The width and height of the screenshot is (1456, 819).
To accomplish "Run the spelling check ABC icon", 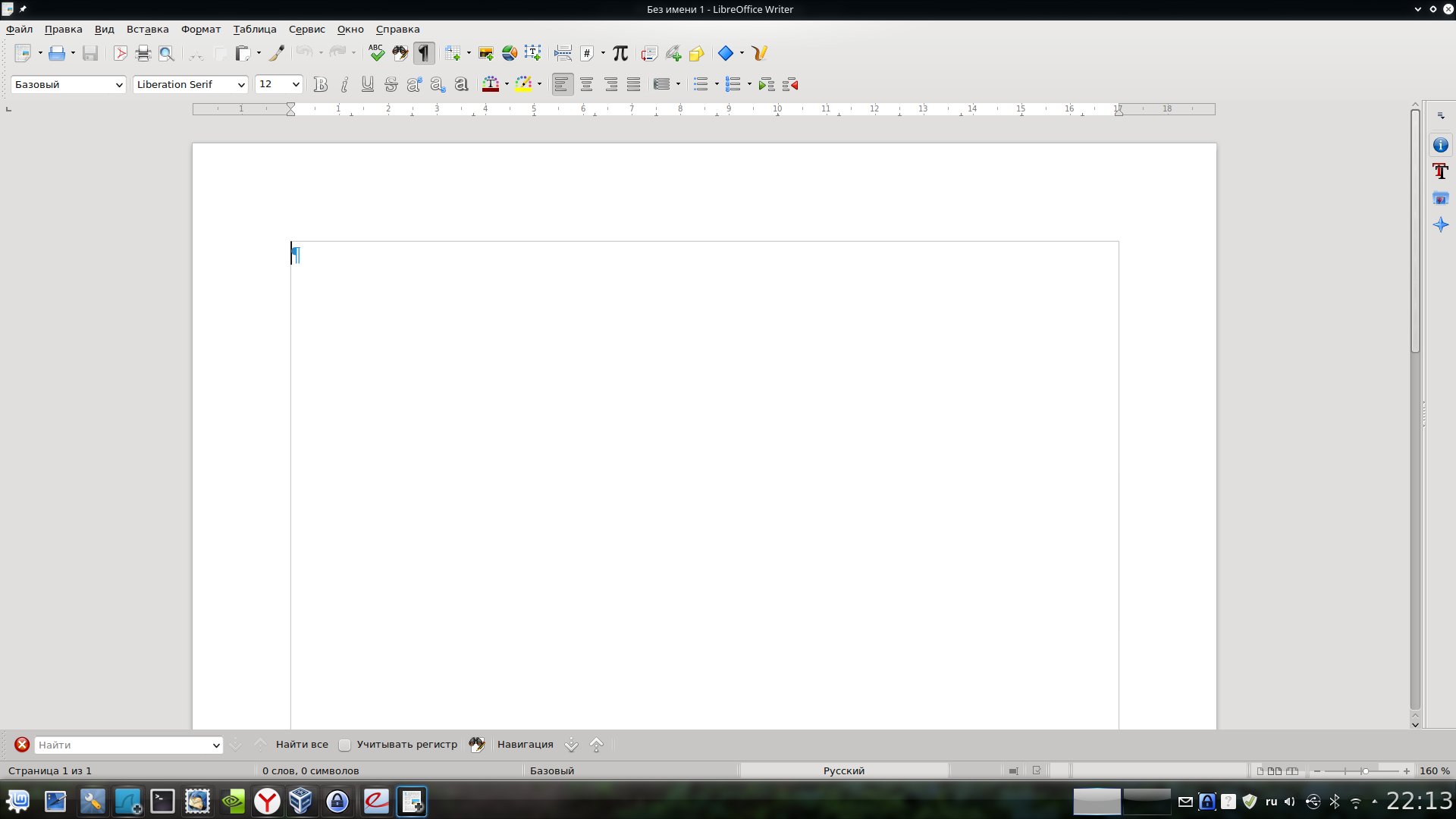I will pos(376,53).
